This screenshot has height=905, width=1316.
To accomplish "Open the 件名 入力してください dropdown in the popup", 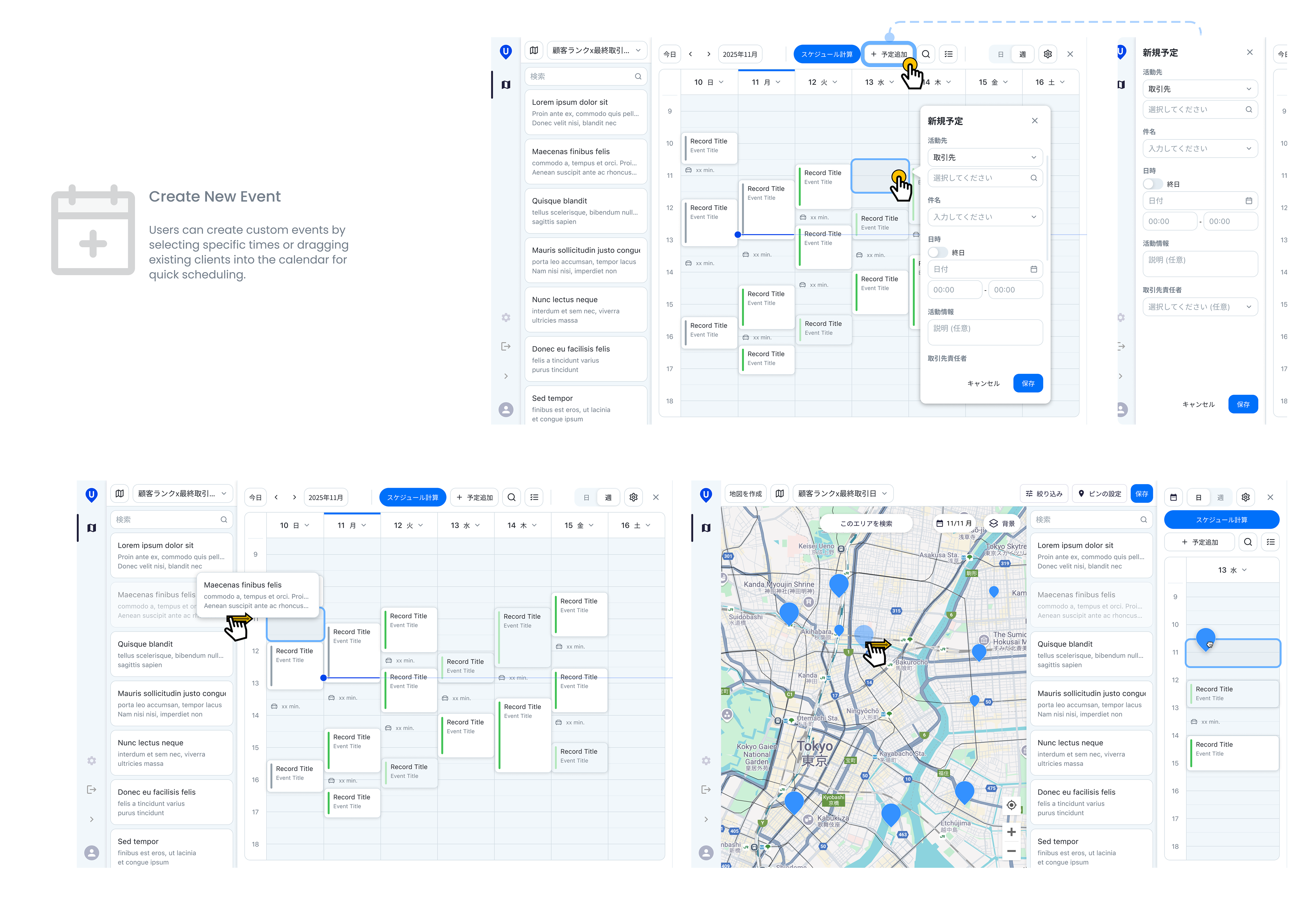I will coord(985,217).
